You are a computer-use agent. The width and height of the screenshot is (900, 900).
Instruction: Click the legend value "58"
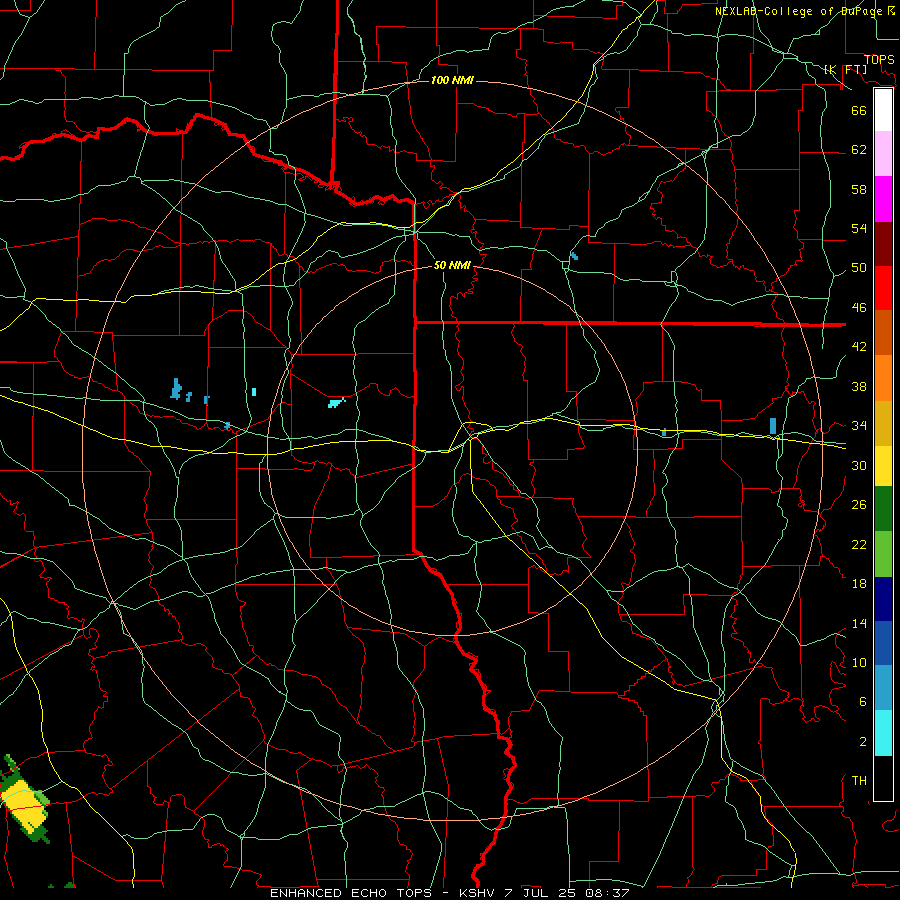point(859,189)
